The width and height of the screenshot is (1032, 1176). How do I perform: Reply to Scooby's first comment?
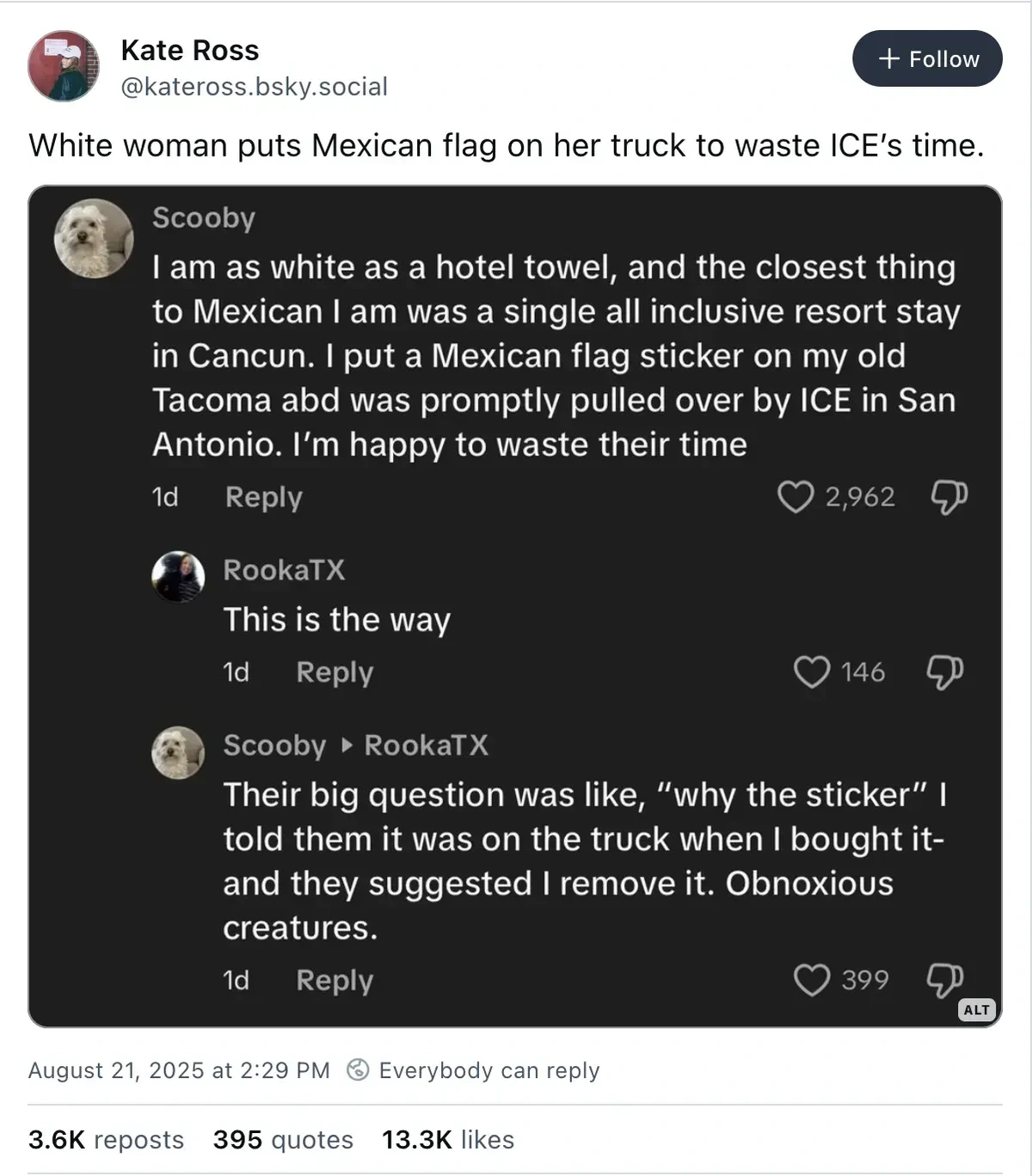(x=264, y=497)
